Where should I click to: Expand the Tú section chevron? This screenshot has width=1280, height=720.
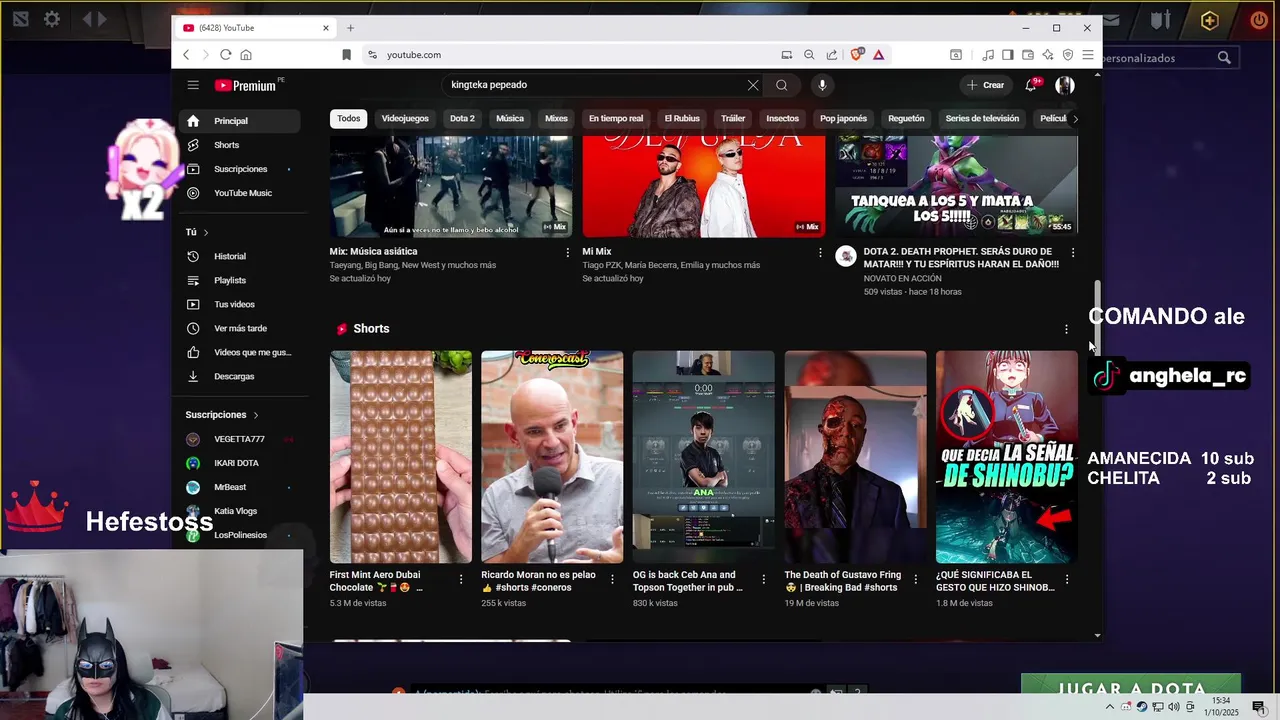(x=206, y=232)
